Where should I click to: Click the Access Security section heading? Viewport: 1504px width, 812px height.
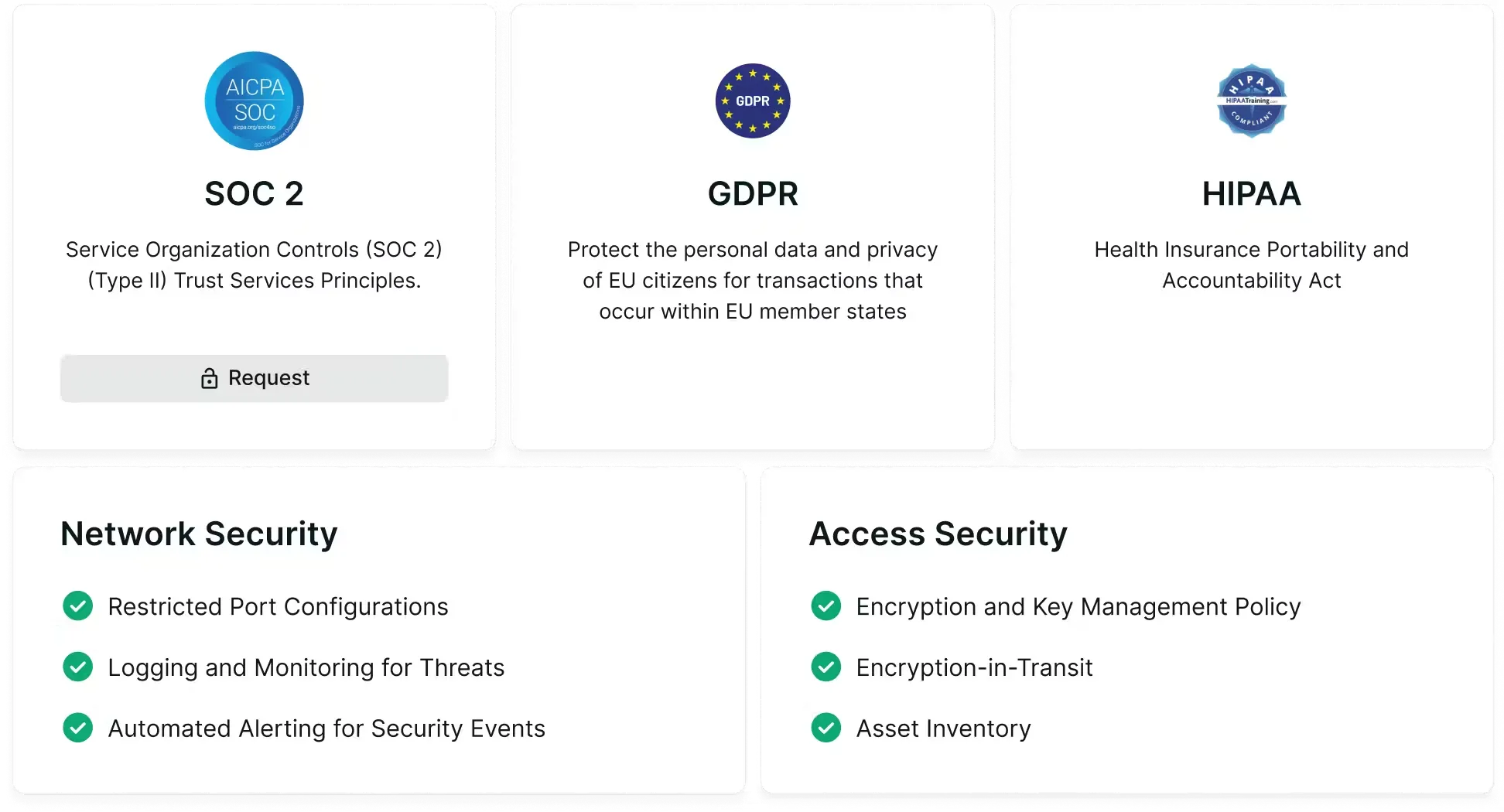click(x=938, y=534)
